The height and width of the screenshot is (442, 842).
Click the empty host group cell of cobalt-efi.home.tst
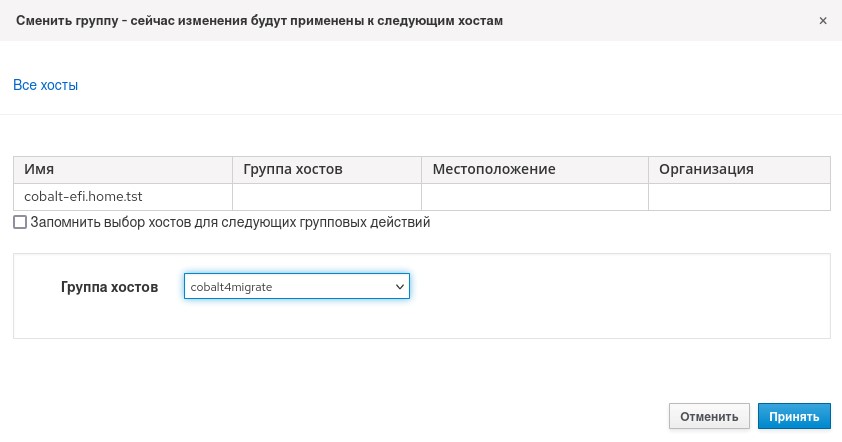click(326, 197)
